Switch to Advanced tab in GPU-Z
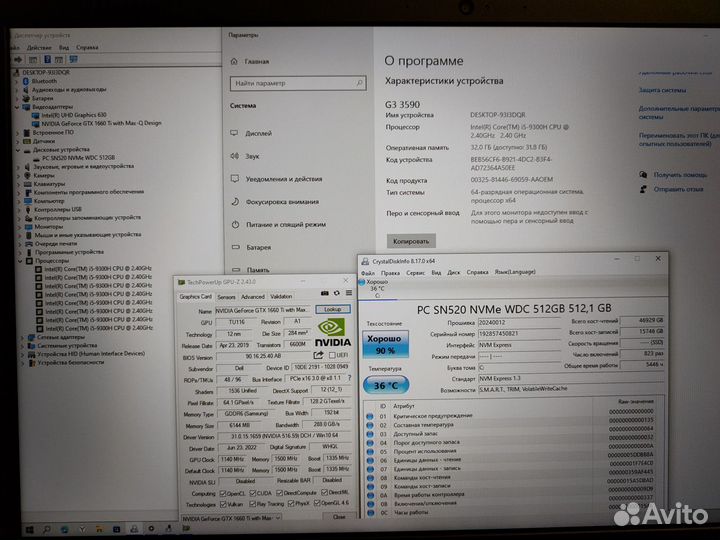The width and height of the screenshot is (720, 540). click(253, 297)
